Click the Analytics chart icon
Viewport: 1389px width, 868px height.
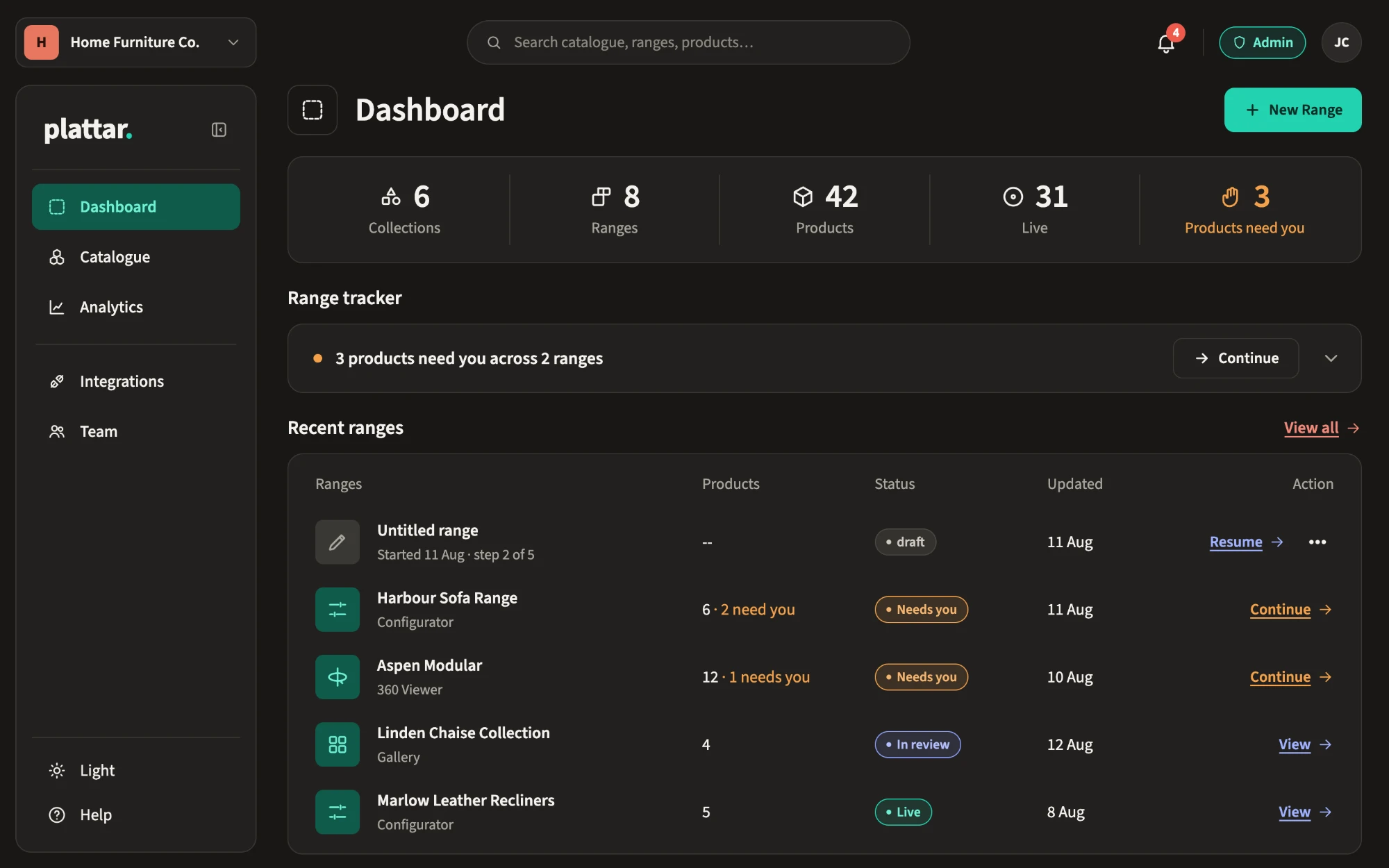coord(57,307)
